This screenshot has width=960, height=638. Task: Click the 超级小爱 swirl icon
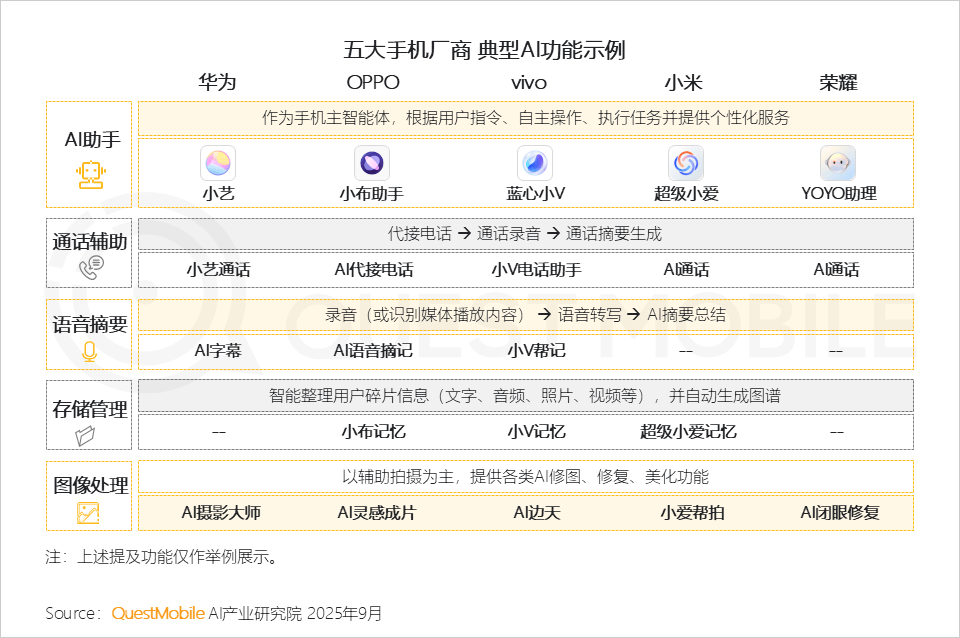[686, 163]
